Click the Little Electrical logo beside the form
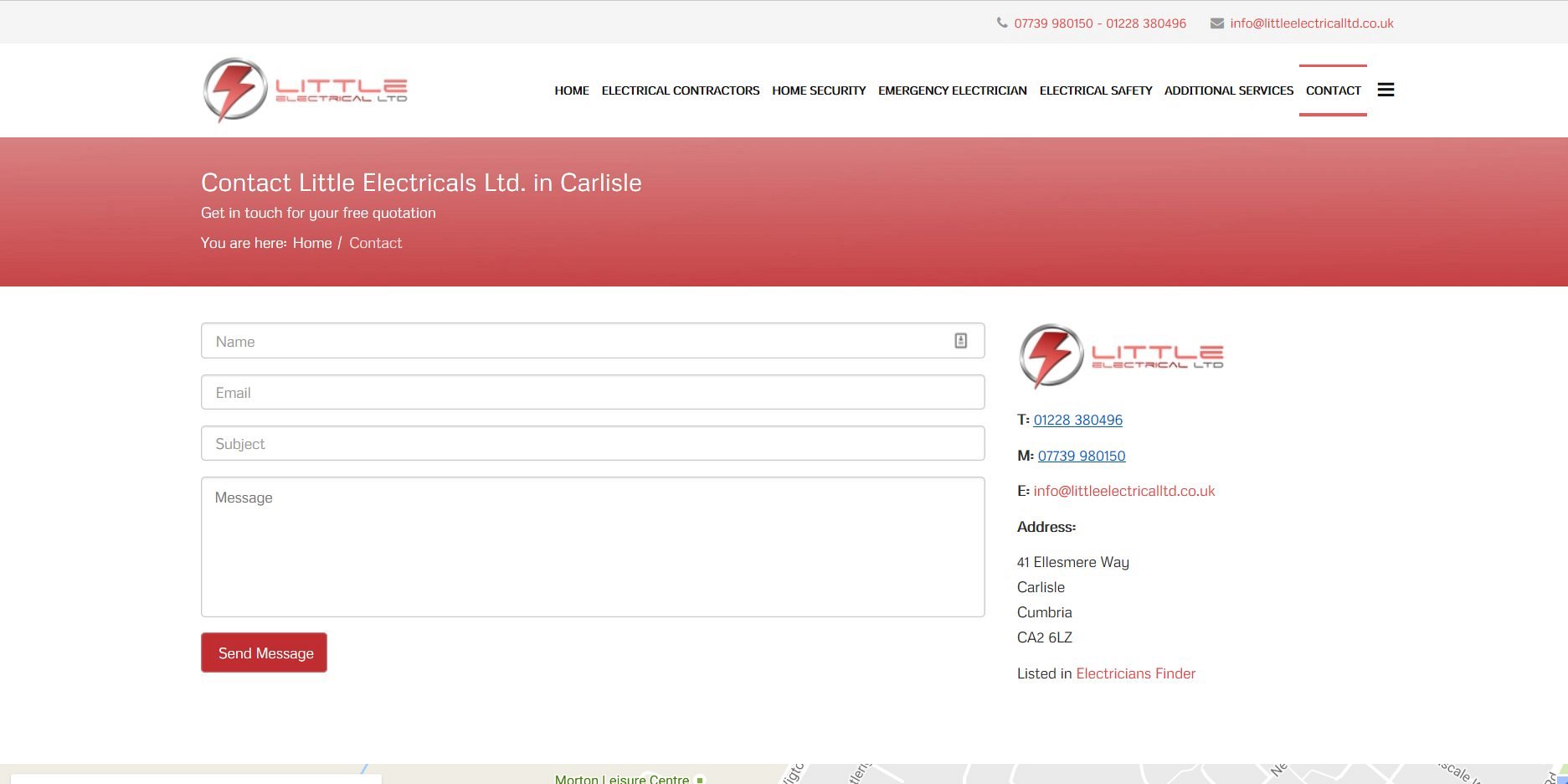The image size is (1568, 784). [x=1121, y=356]
